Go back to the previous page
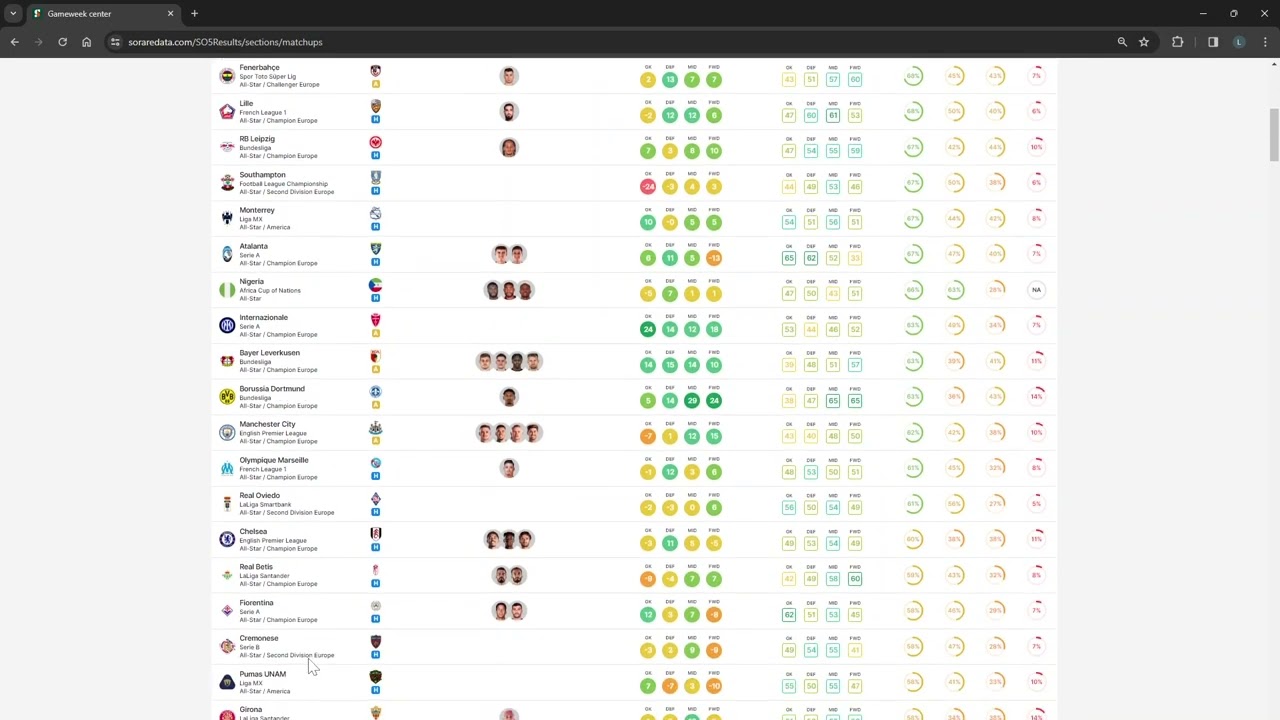1280x720 pixels. coord(14,42)
